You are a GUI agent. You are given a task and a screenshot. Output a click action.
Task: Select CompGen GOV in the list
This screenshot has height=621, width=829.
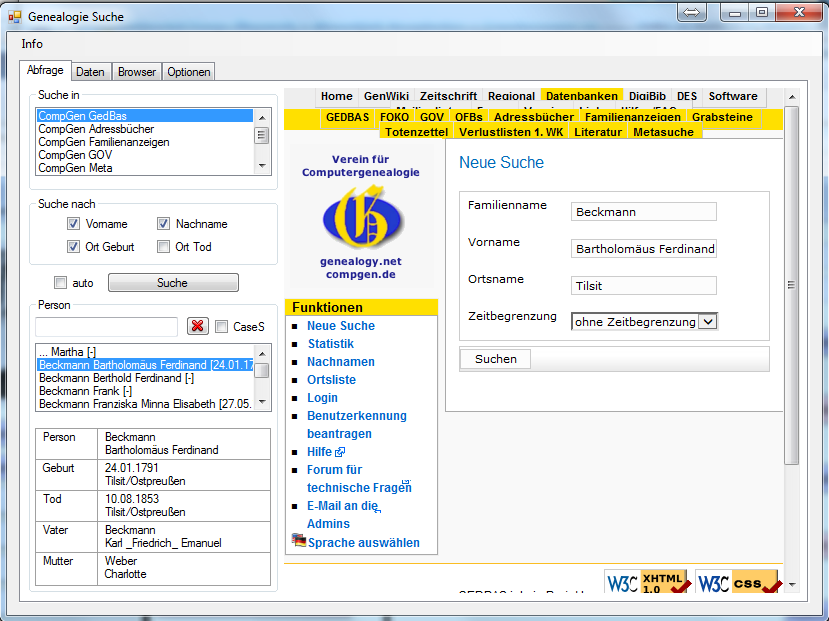click(x=144, y=155)
